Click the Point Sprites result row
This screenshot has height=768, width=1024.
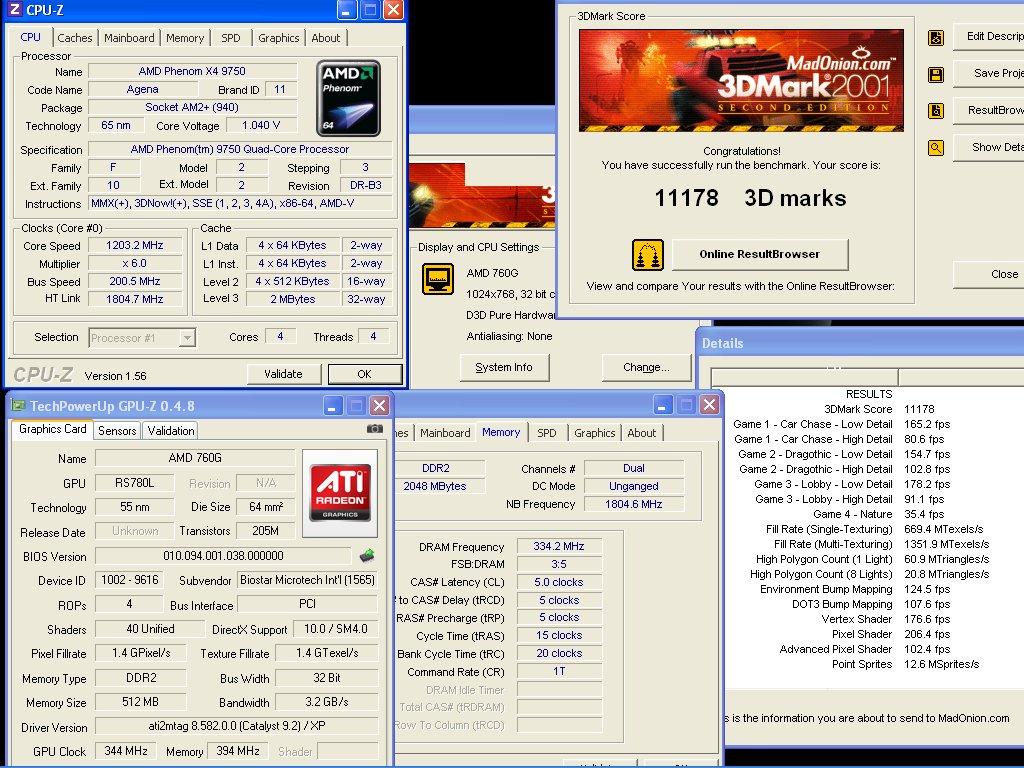[905, 664]
